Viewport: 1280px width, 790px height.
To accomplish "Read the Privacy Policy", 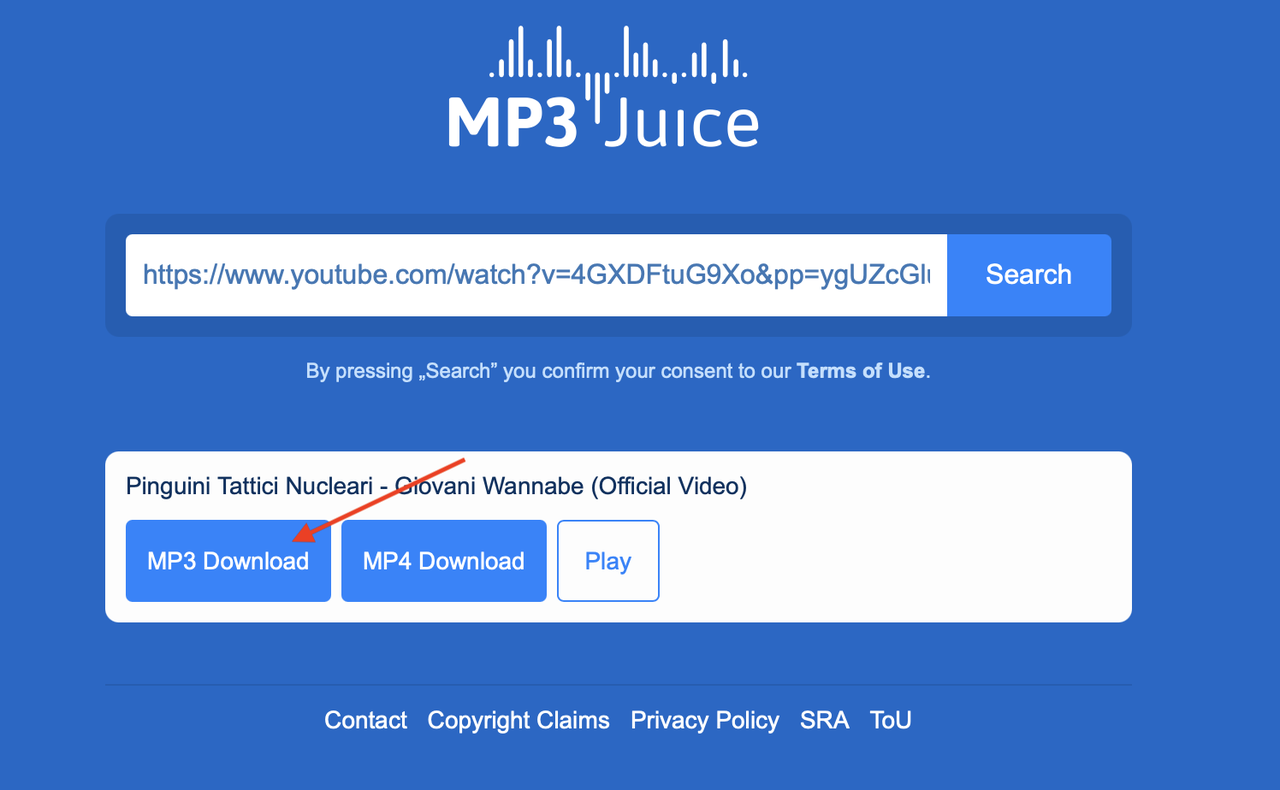I will pos(704,720).
